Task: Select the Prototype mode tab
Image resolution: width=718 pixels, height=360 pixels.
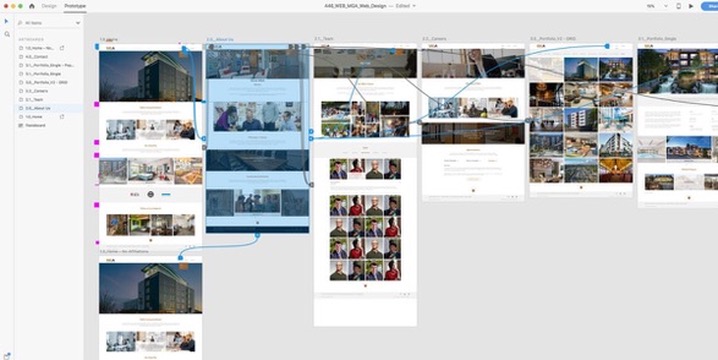Action: coord(75,6)
